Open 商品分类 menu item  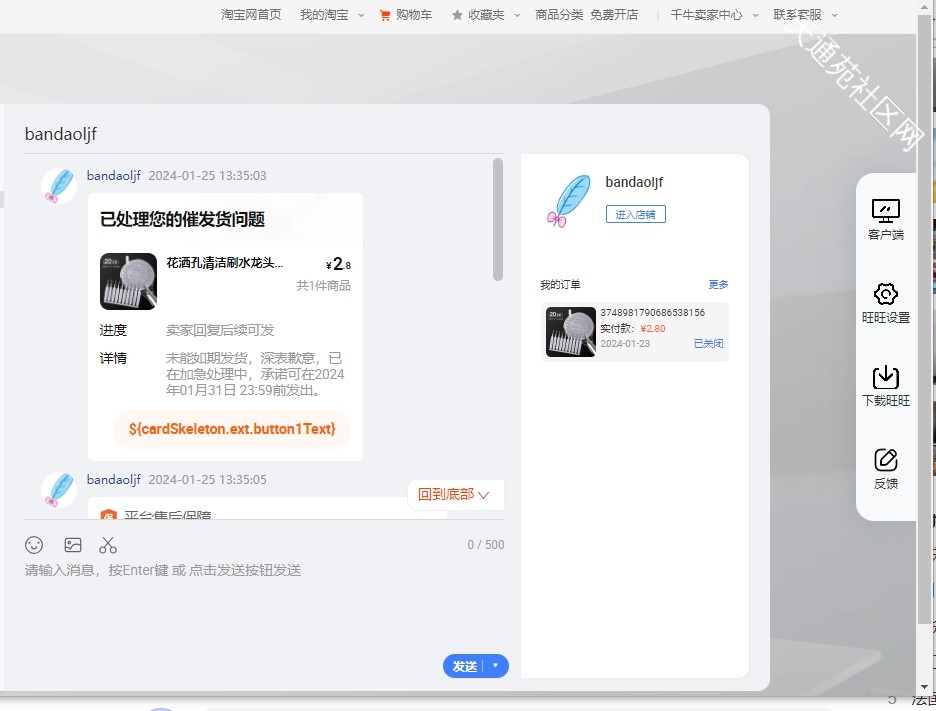pos(559,15)
